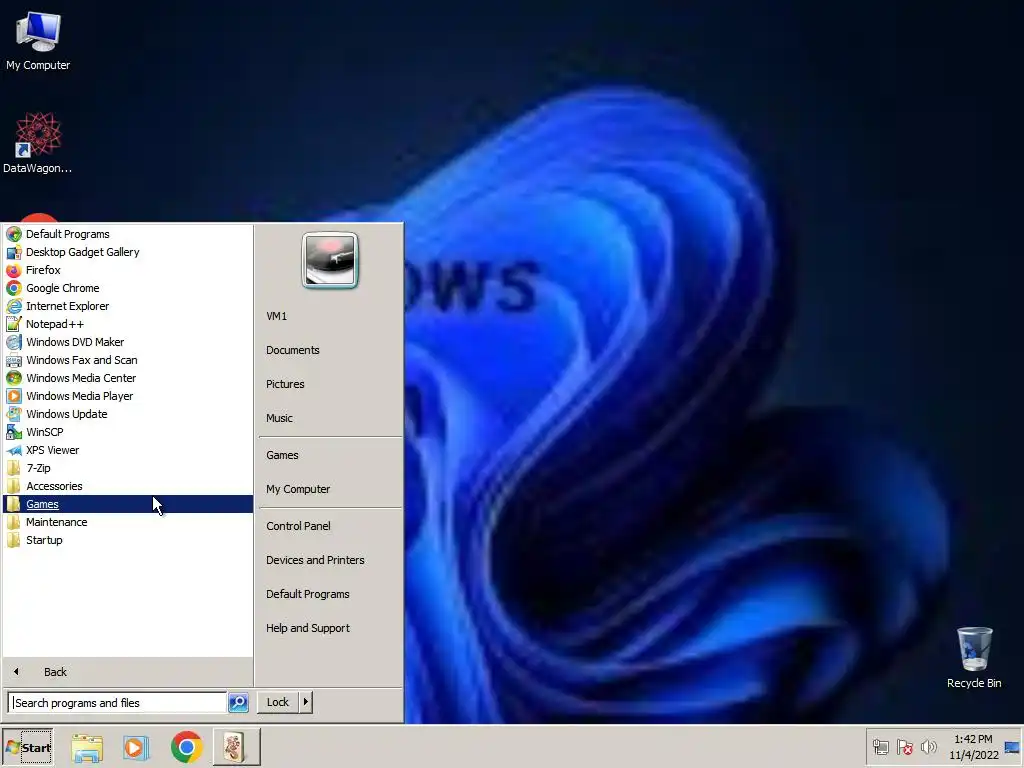Screen dimensions: 1024x768
Task: Click the Action Center flag tray icon
Action: click(x=904, y=746)
